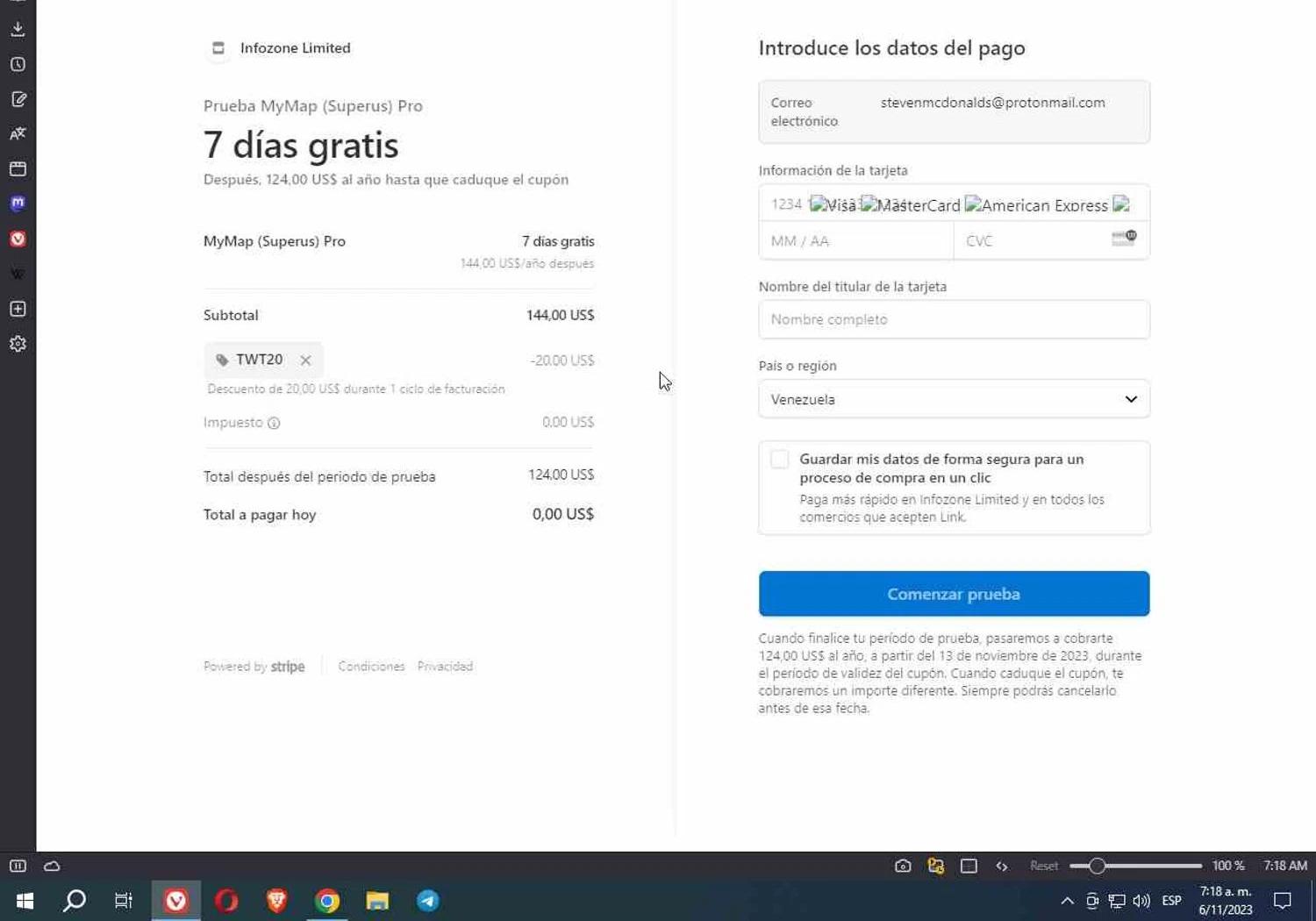The height and width of the screenshot is (921, 1316).
Task: Click the Nombre completo field
Action: [954, 319]
